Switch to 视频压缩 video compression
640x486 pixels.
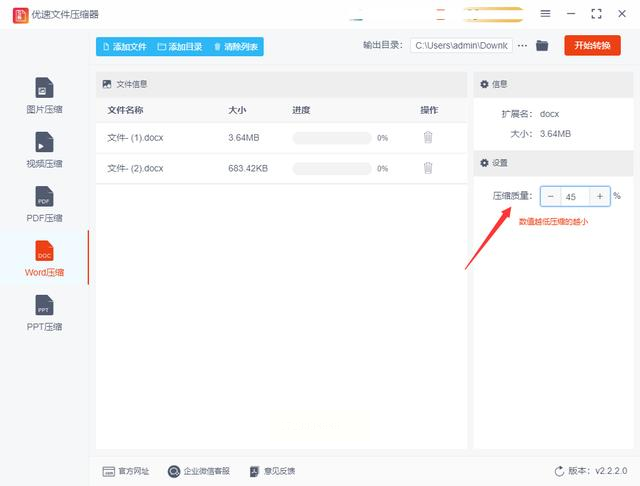point(44,150)
